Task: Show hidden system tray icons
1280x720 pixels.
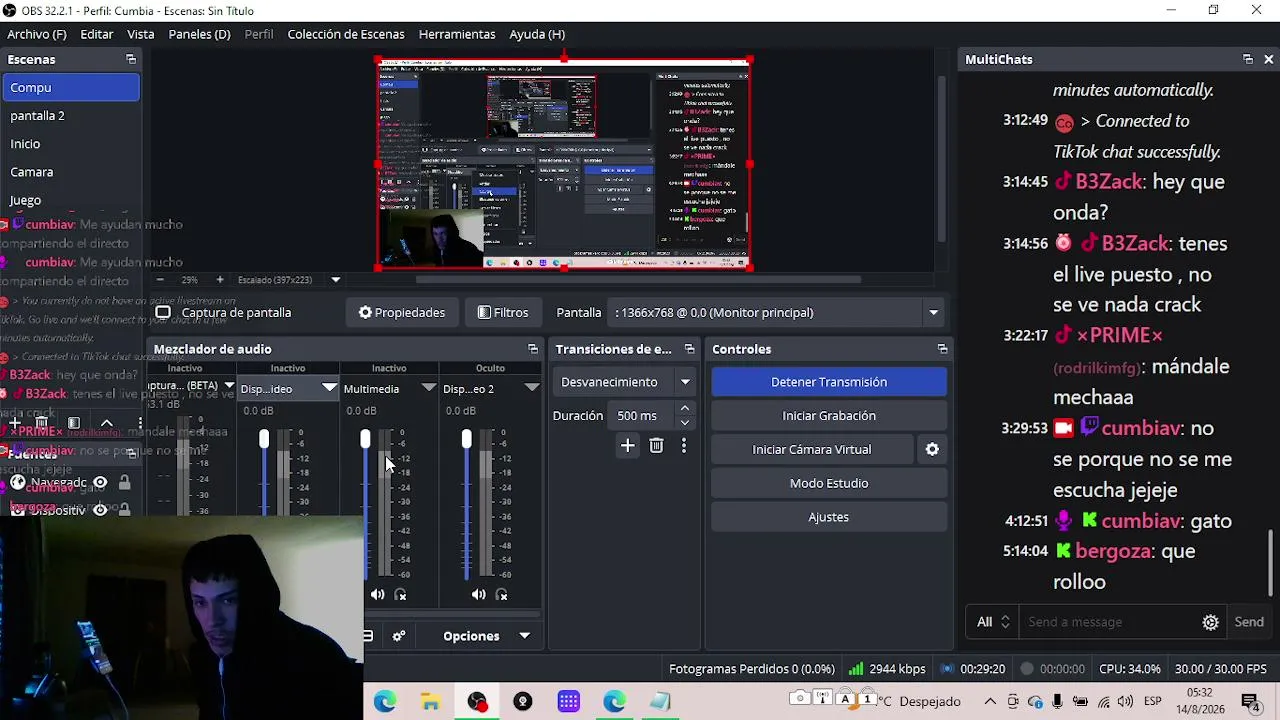Action: click(990, 702)
